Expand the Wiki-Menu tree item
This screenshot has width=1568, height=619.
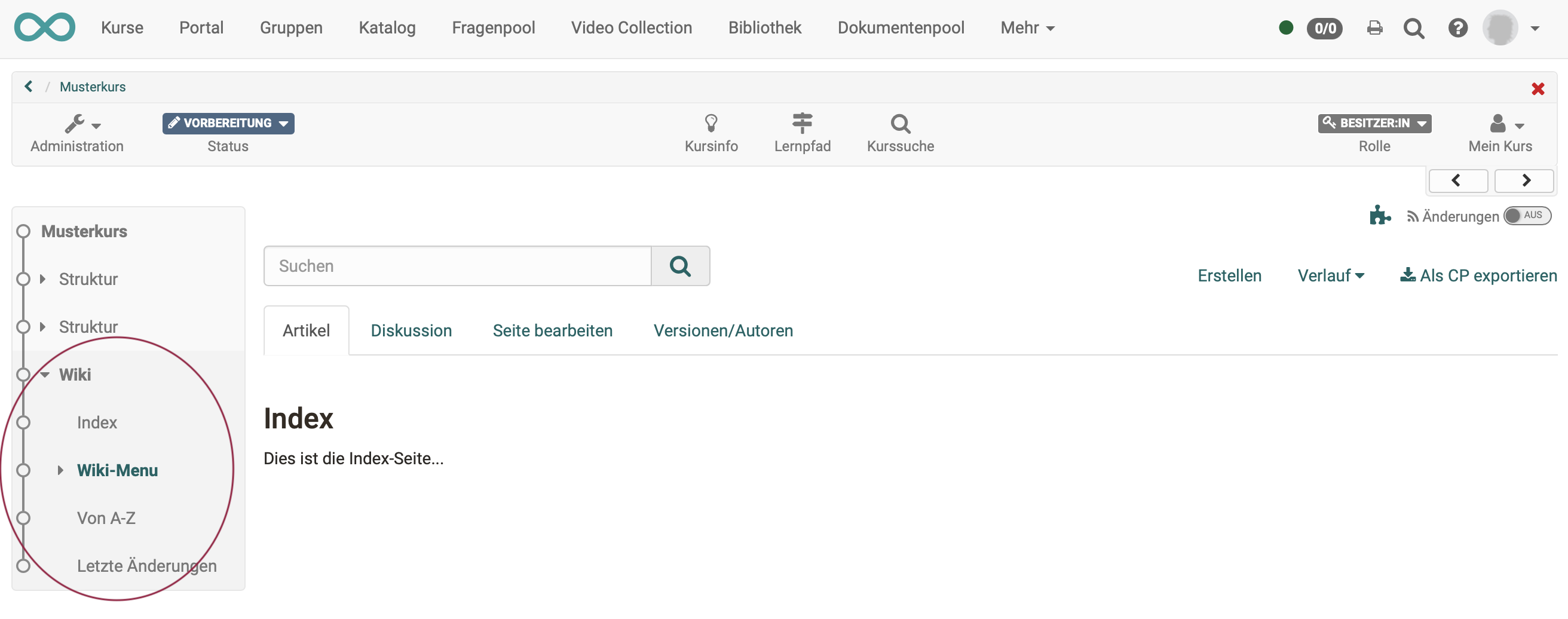tap(60, 469)
